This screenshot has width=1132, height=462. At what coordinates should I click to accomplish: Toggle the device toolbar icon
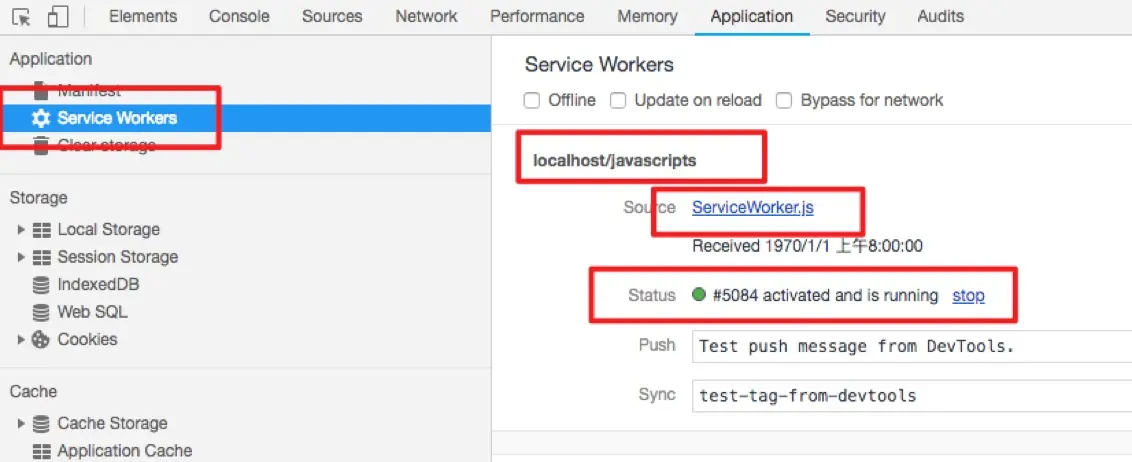[58, 17]
